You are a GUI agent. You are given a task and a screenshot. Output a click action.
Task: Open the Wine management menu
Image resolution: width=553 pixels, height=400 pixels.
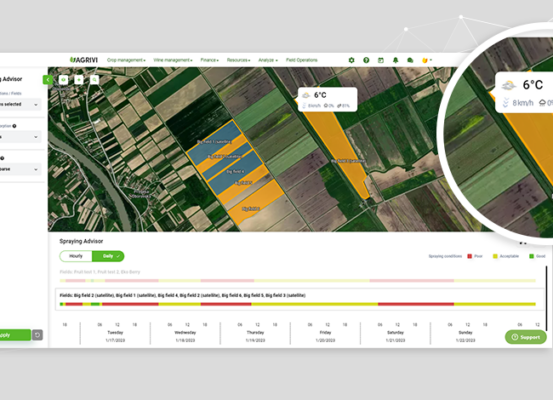(173, 60)
